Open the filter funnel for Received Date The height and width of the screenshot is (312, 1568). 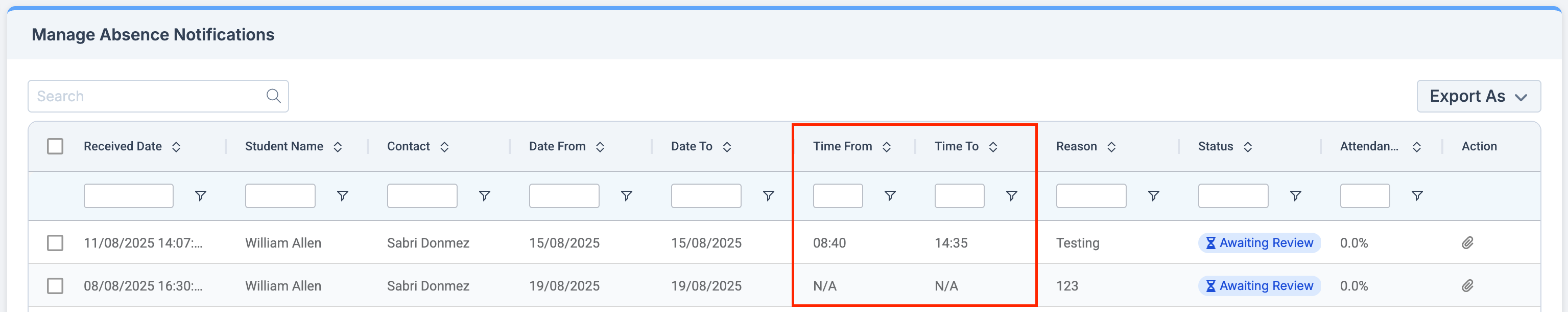pos(201,195)
